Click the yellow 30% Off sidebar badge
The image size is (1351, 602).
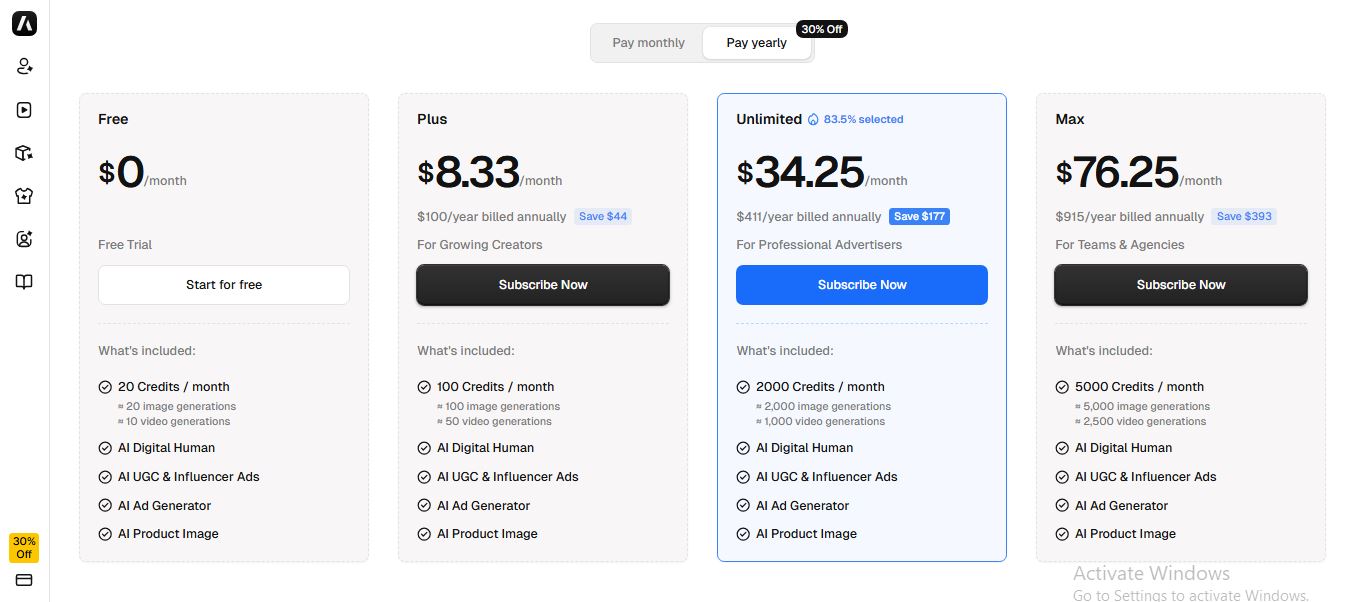[24, 548]
